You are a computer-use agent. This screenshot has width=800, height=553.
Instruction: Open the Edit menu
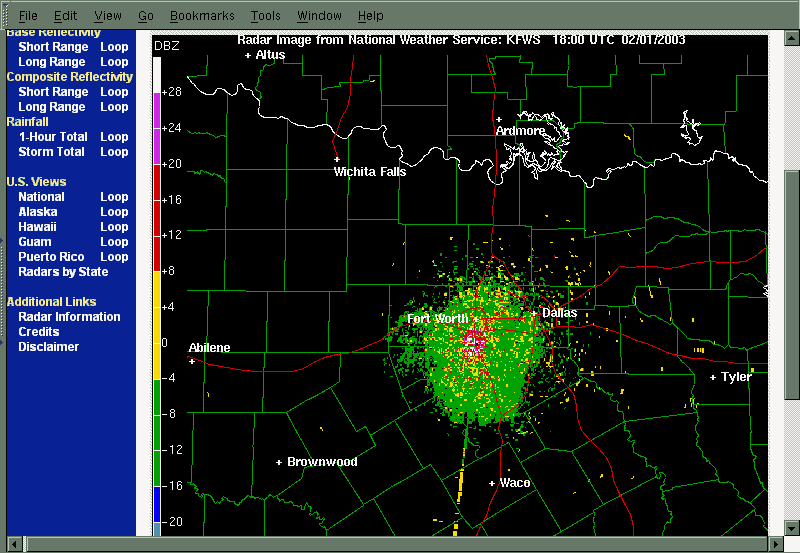[x=65, y=16]
